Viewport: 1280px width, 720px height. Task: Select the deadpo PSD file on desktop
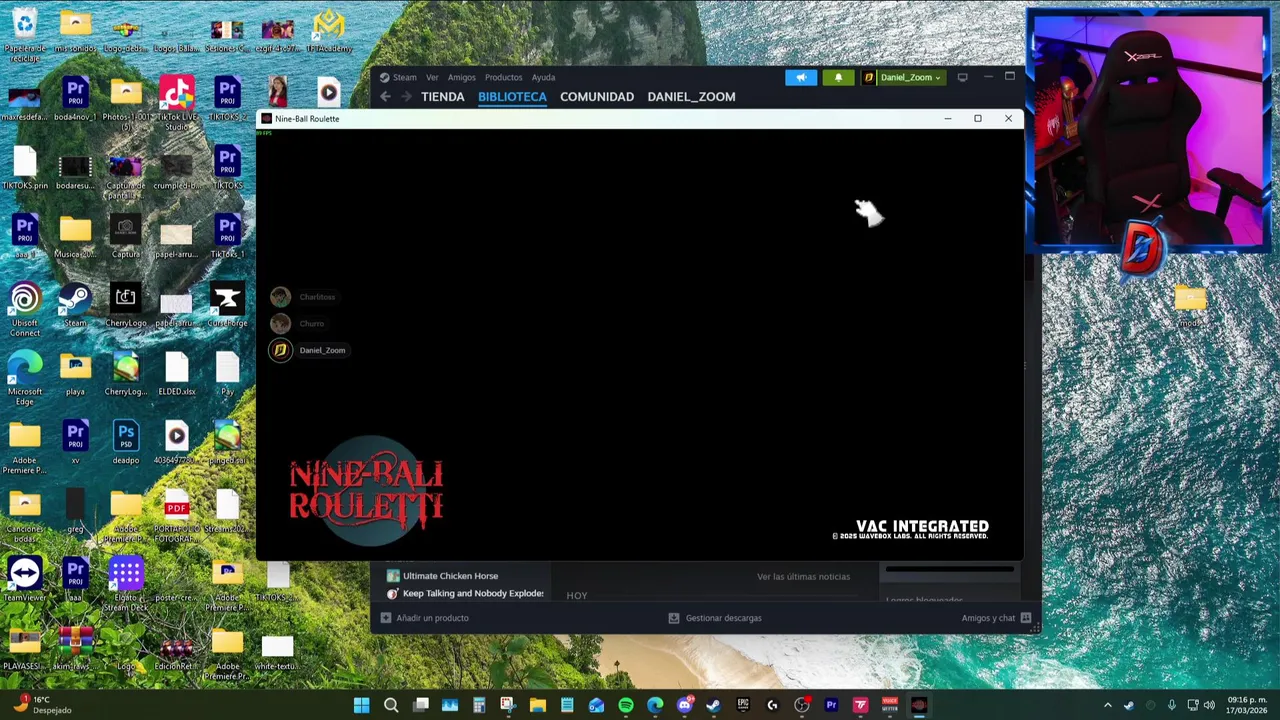point(126,442)
